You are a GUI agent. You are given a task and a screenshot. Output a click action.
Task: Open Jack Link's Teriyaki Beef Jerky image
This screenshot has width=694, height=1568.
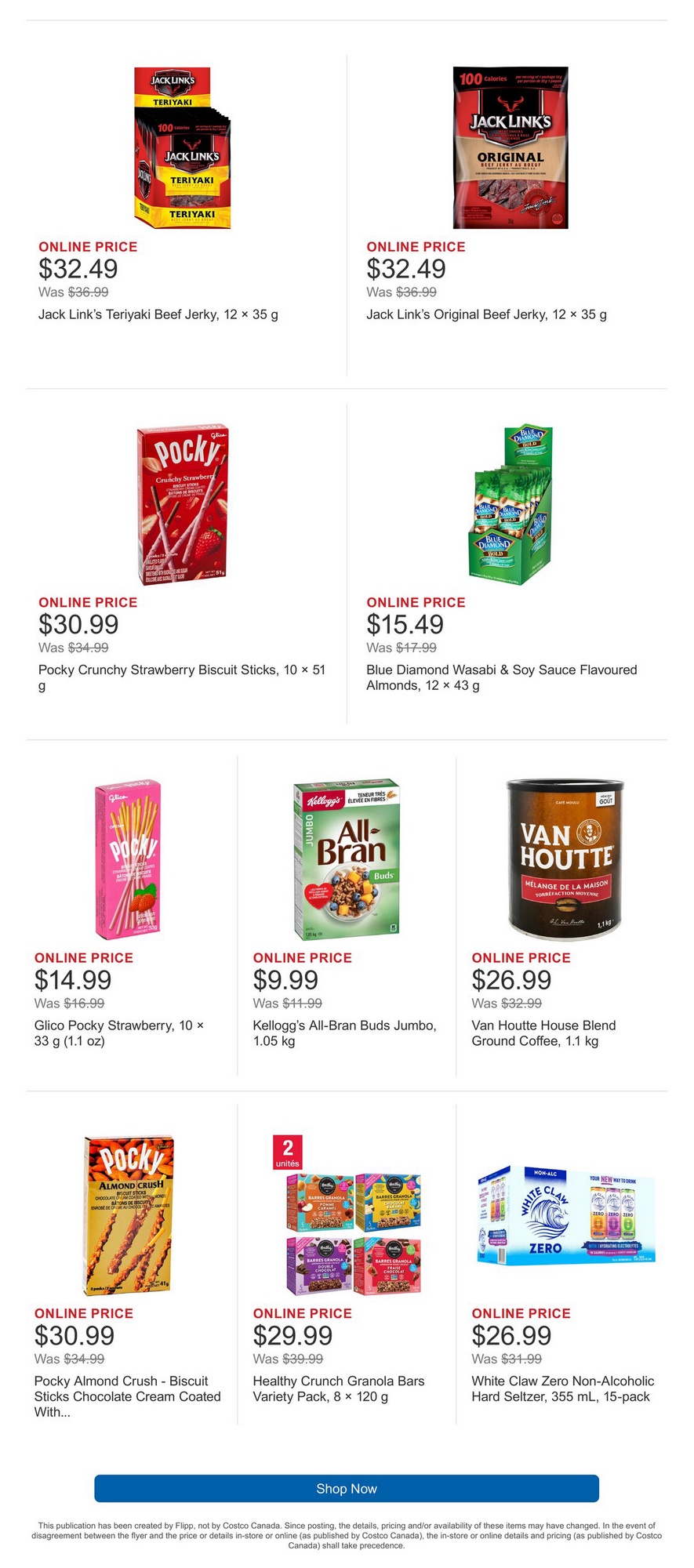182,148
